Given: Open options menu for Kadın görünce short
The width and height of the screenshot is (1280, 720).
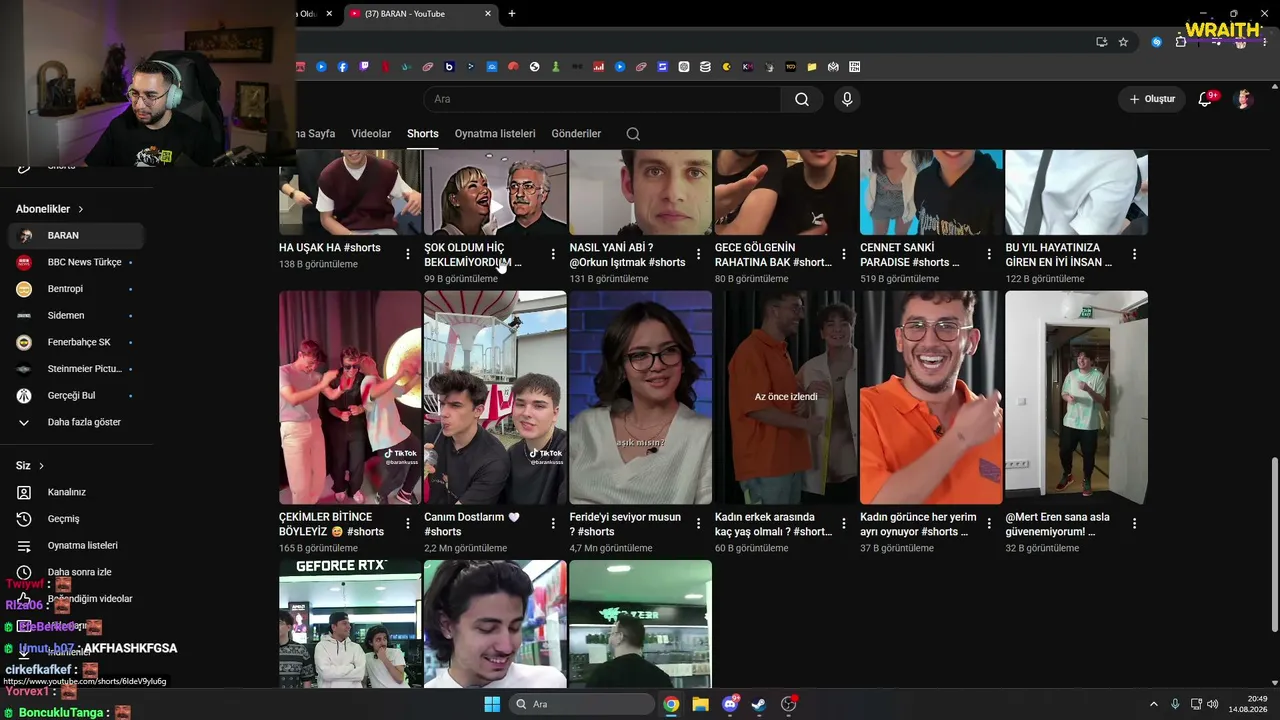Looking at the screenshot, I should point(989,523).
